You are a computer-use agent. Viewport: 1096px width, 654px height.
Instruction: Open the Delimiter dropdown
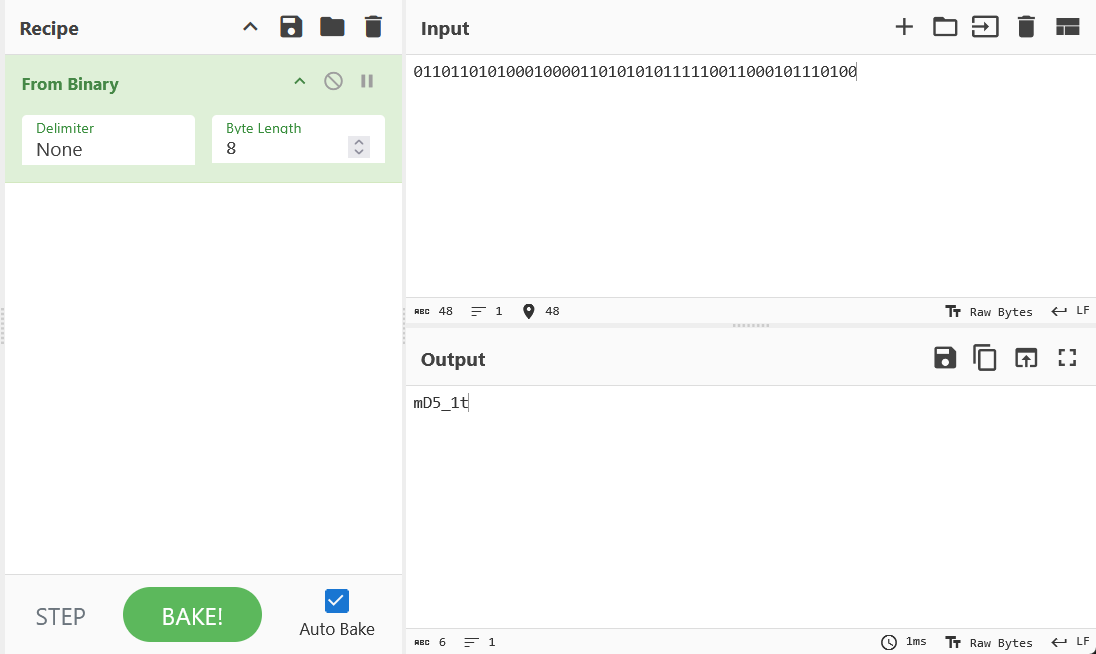[x=108, y=140]
